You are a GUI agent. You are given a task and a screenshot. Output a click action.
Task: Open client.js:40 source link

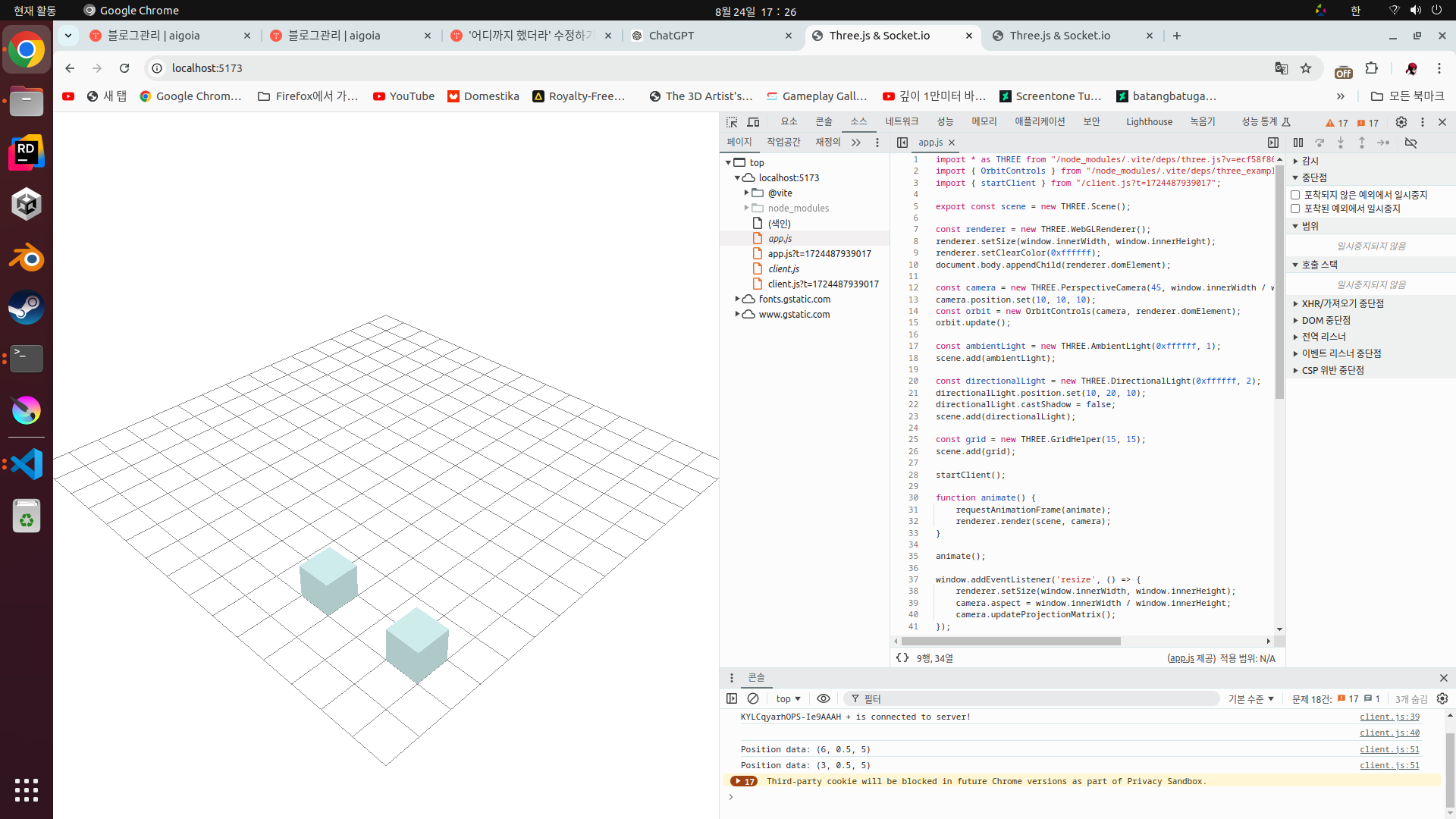point(1389,733)
